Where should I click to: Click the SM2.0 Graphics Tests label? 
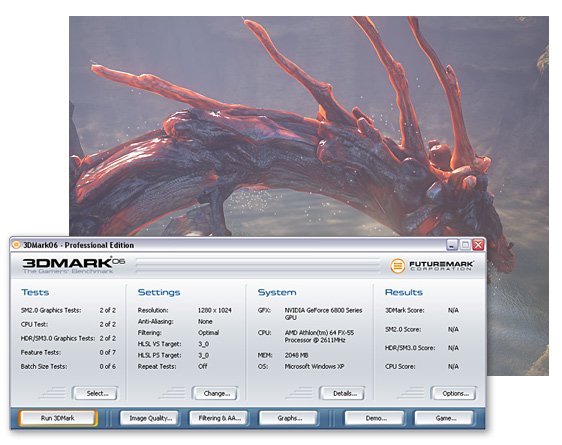[51, 310]
